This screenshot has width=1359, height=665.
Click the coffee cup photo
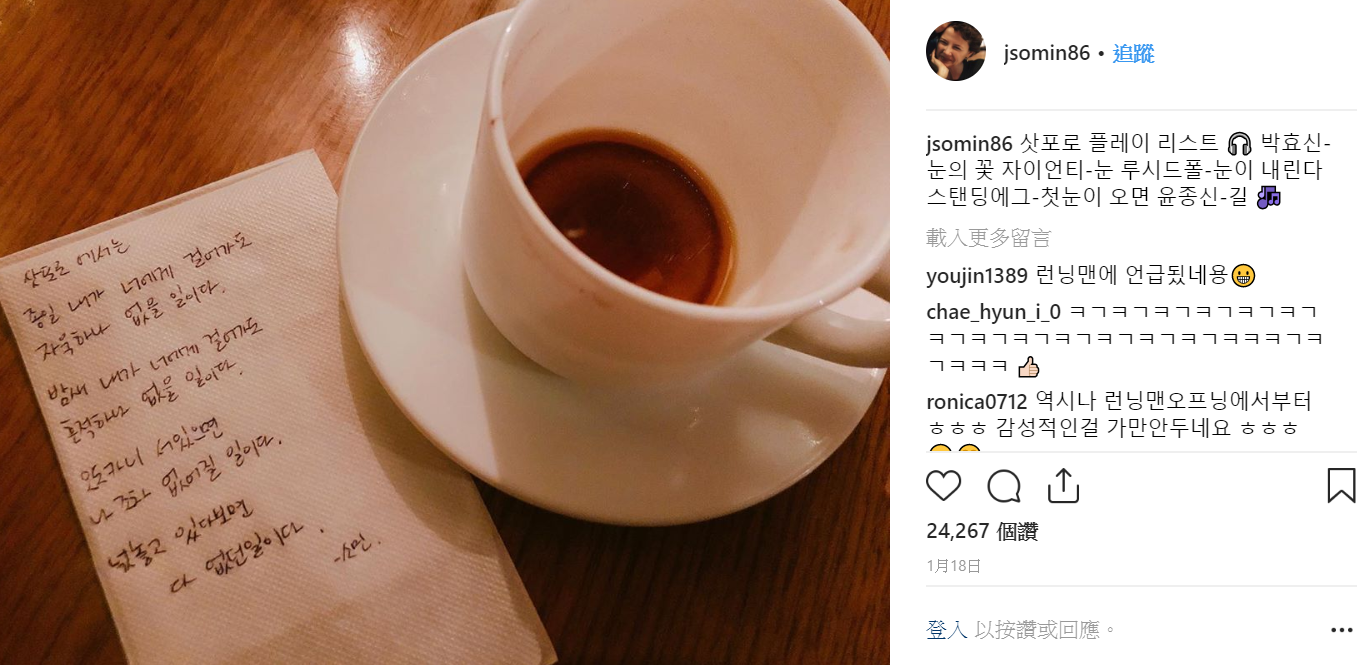pos(640,230)
